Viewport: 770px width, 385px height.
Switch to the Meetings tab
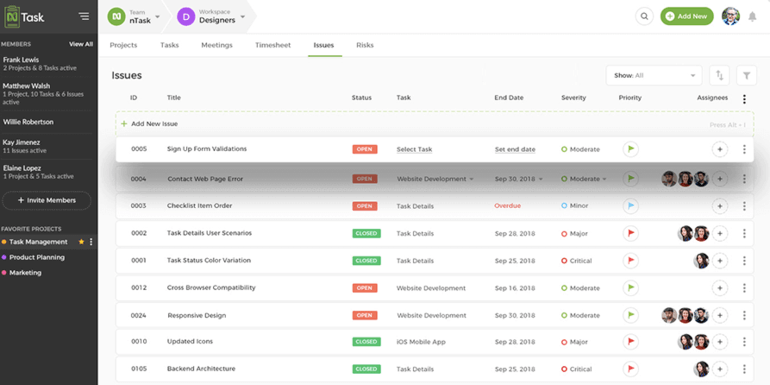pos(217,45)
